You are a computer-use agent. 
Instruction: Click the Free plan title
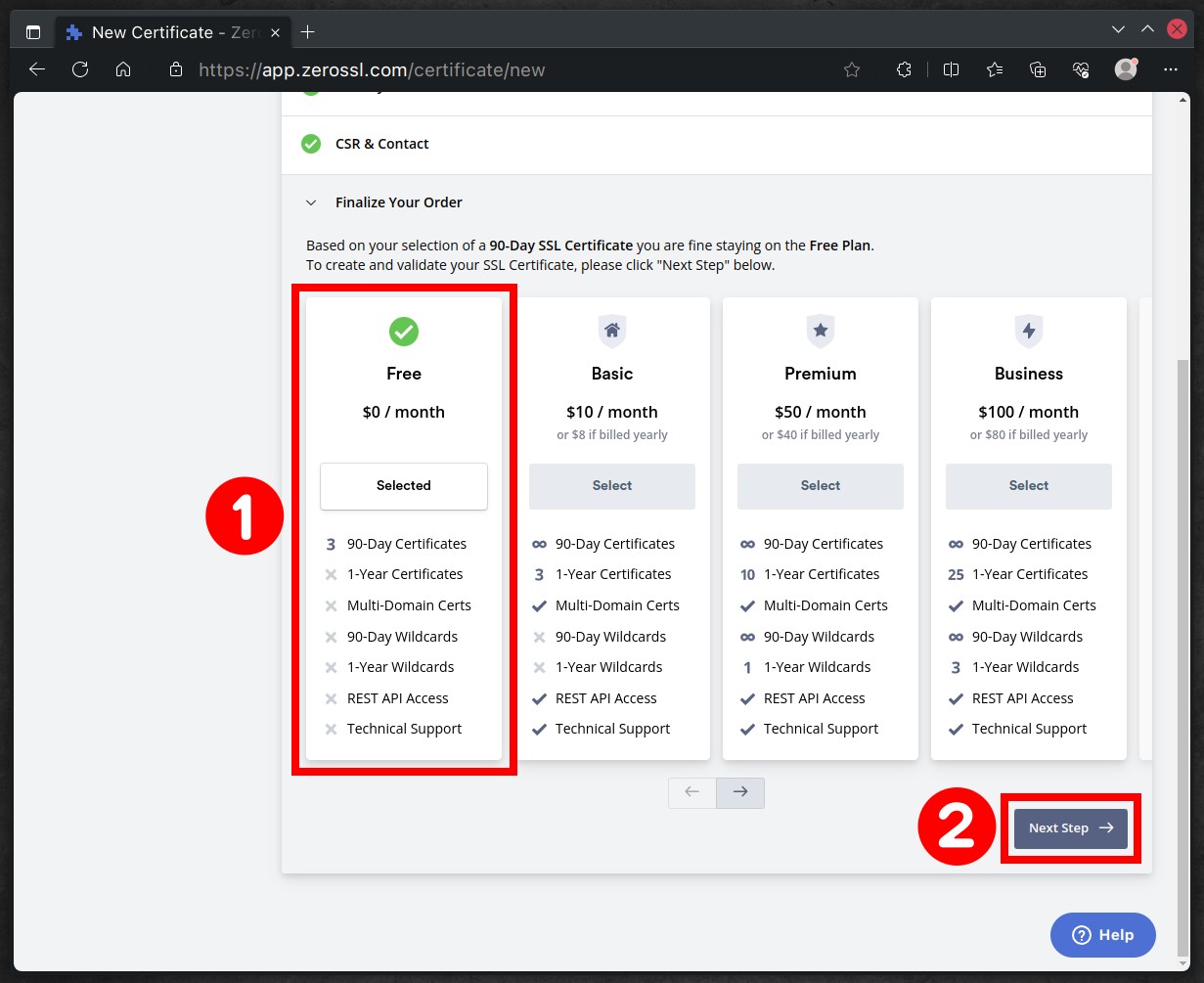coord(404,374)
